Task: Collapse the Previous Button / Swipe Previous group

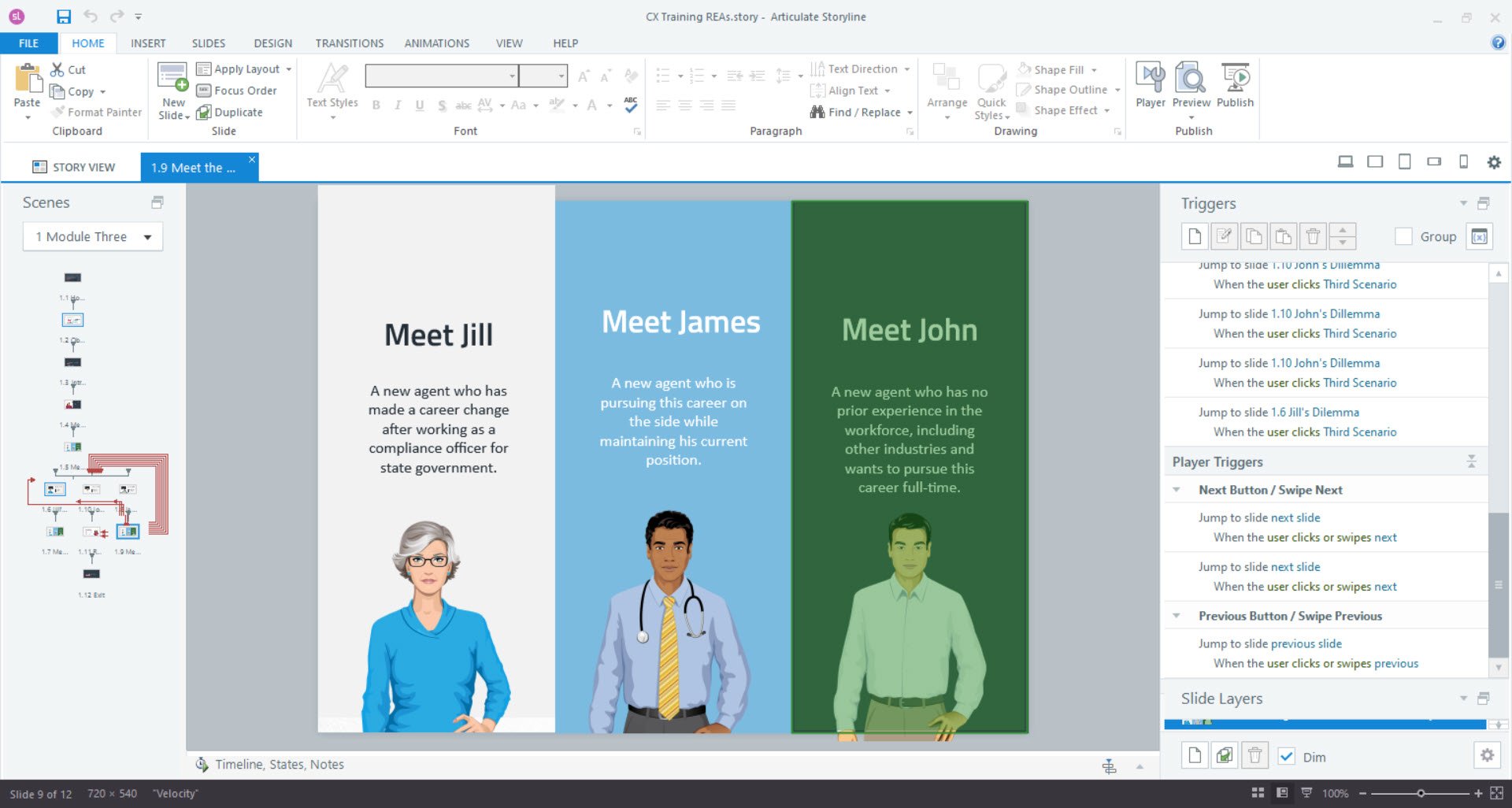Action: (1177, 616)
